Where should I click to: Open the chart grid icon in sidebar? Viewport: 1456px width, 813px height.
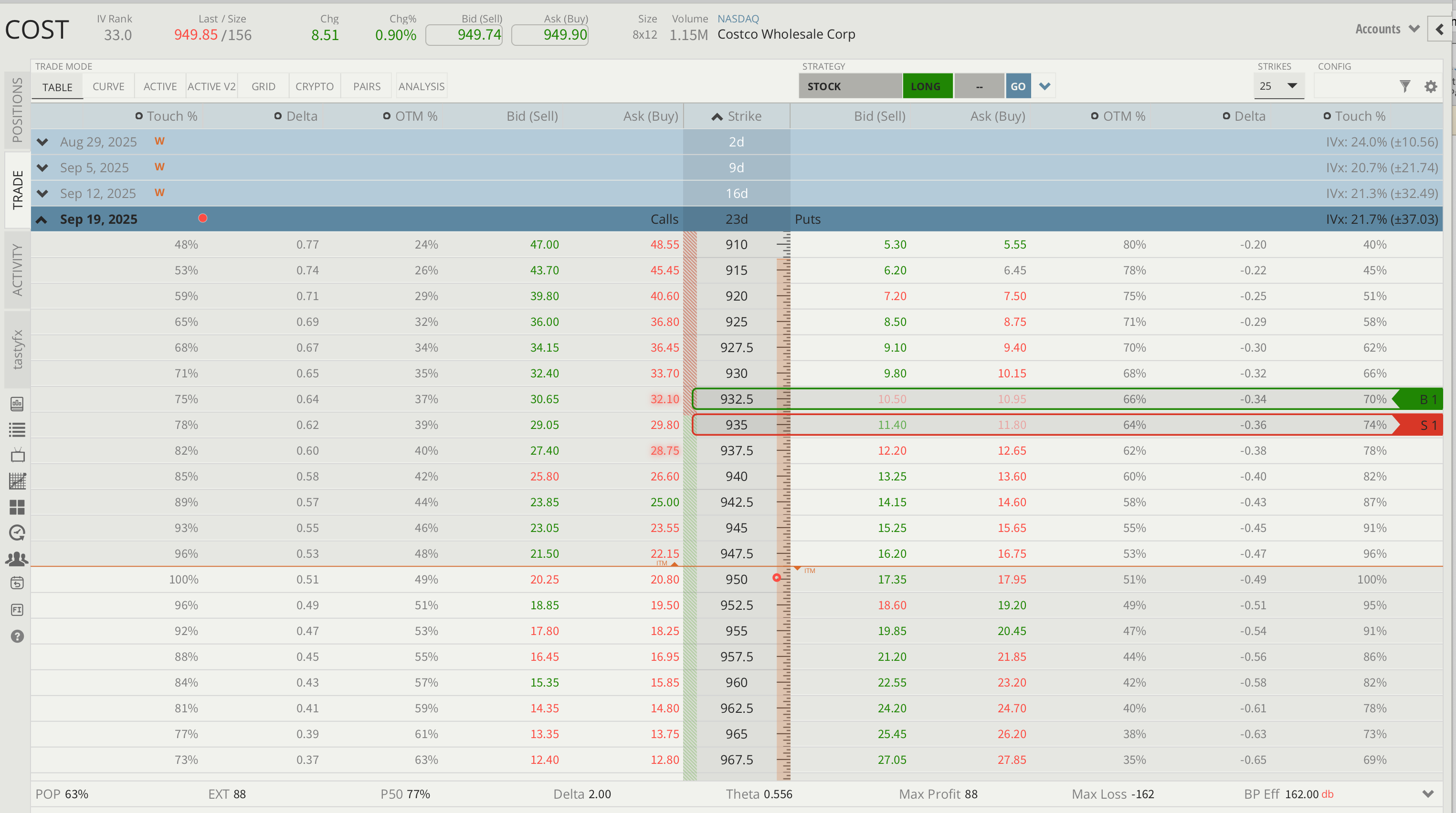point(18,481)
